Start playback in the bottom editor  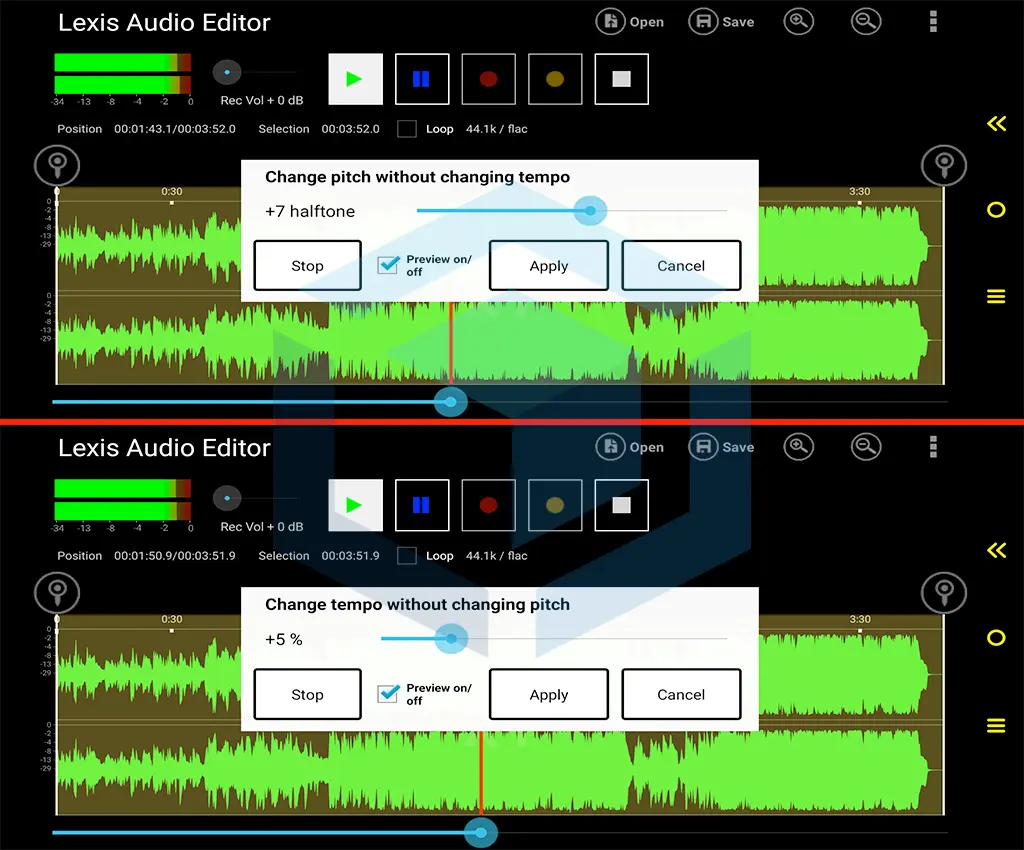coord(355,505)
